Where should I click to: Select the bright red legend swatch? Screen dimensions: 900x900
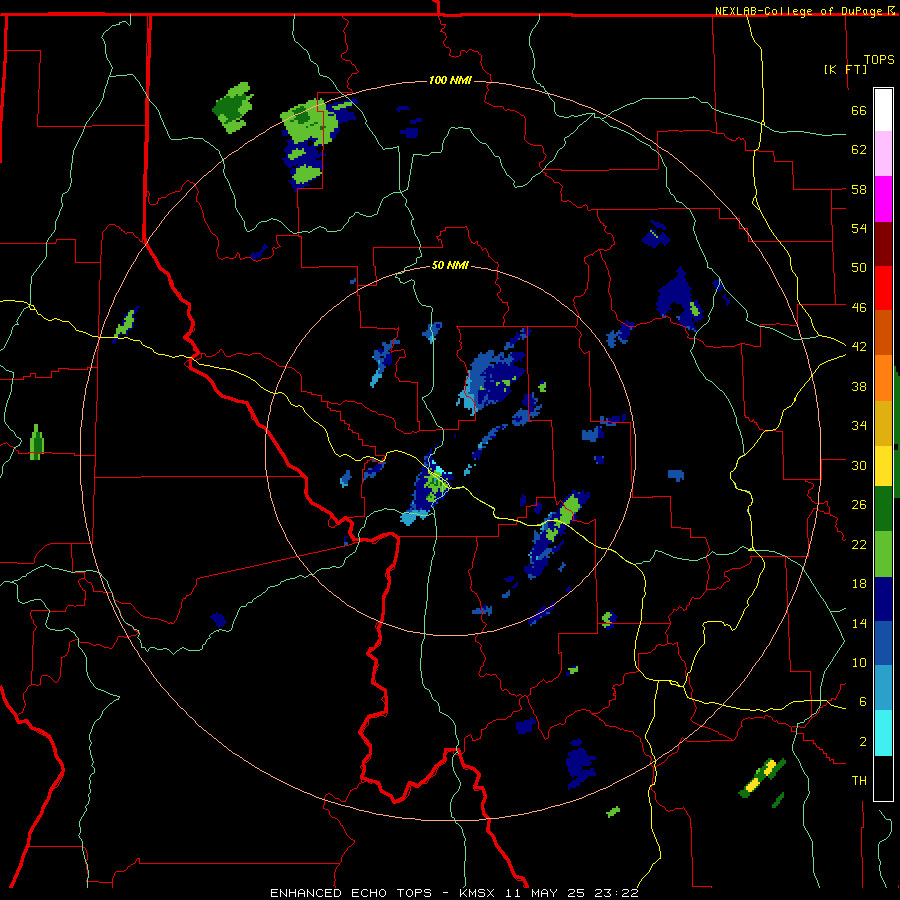[883, 288]
